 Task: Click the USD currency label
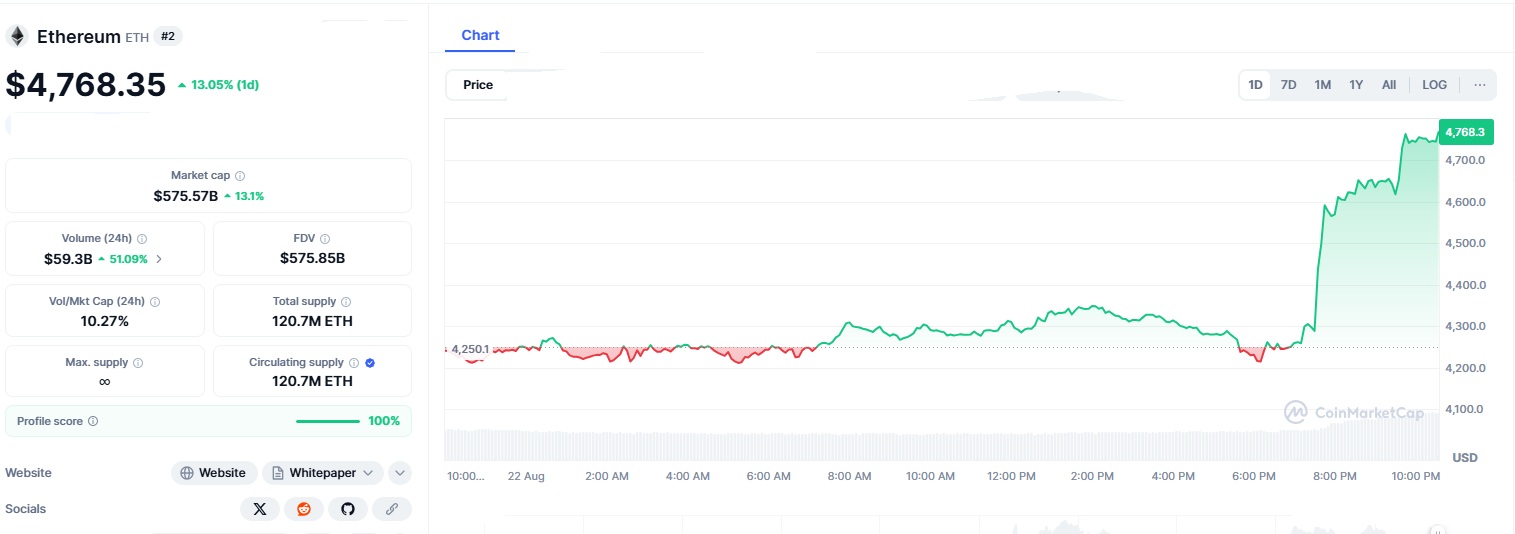[x=1465, y=458]
